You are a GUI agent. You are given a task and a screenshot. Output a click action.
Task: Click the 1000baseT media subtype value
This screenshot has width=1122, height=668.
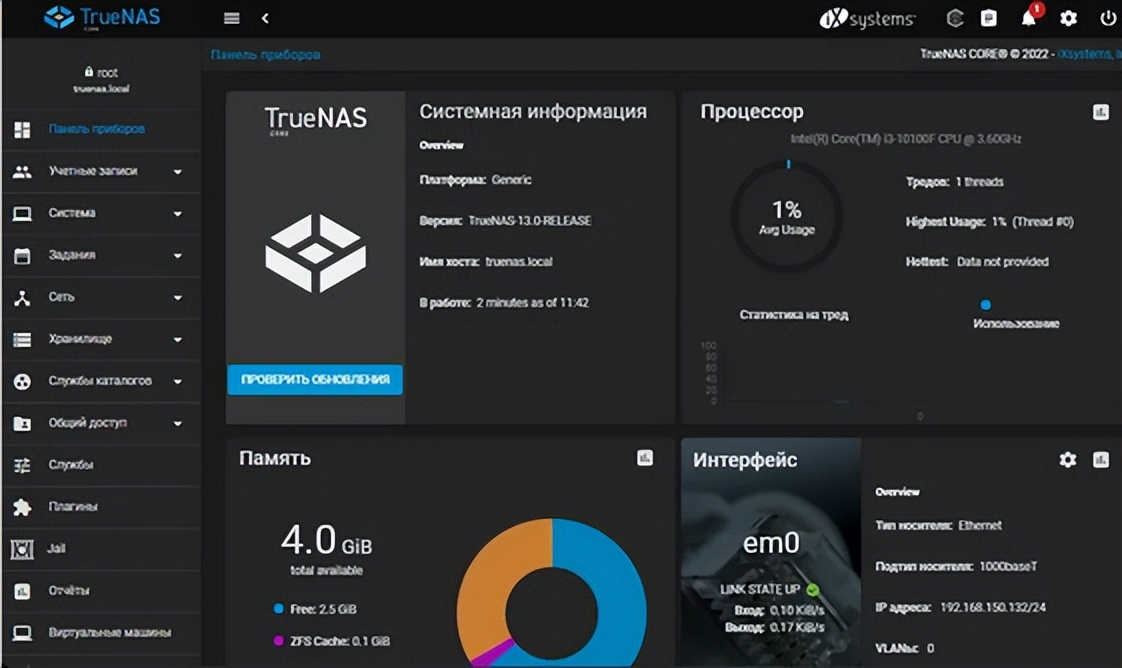[1008, 566]
